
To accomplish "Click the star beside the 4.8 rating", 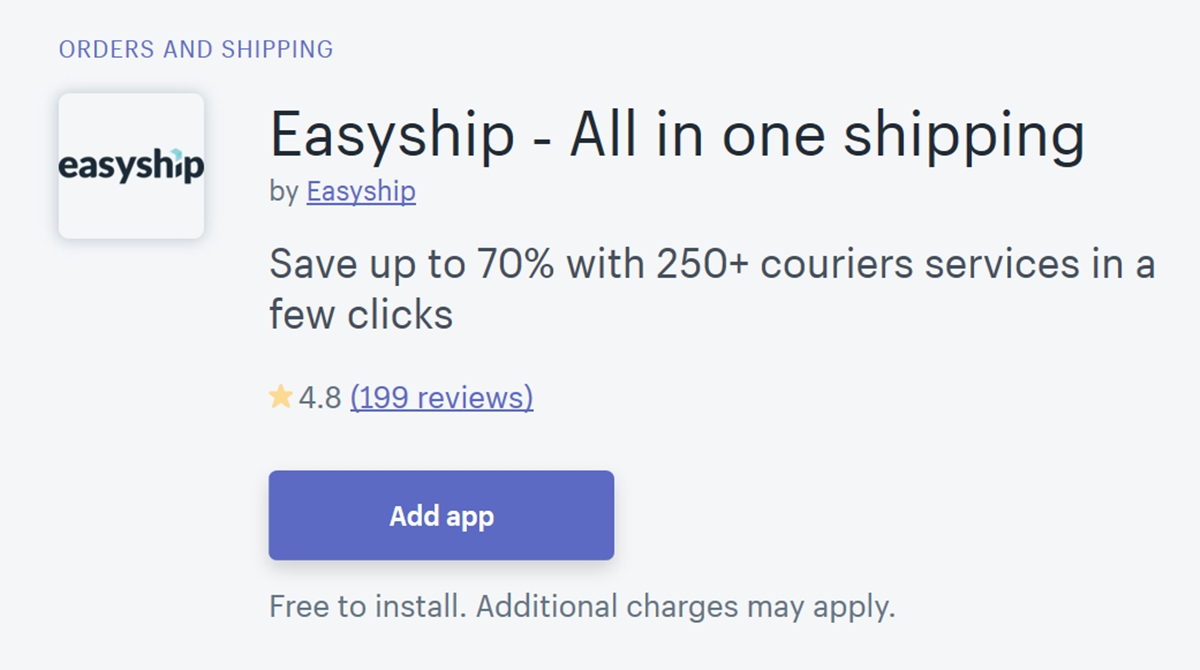I will point(281,397).
